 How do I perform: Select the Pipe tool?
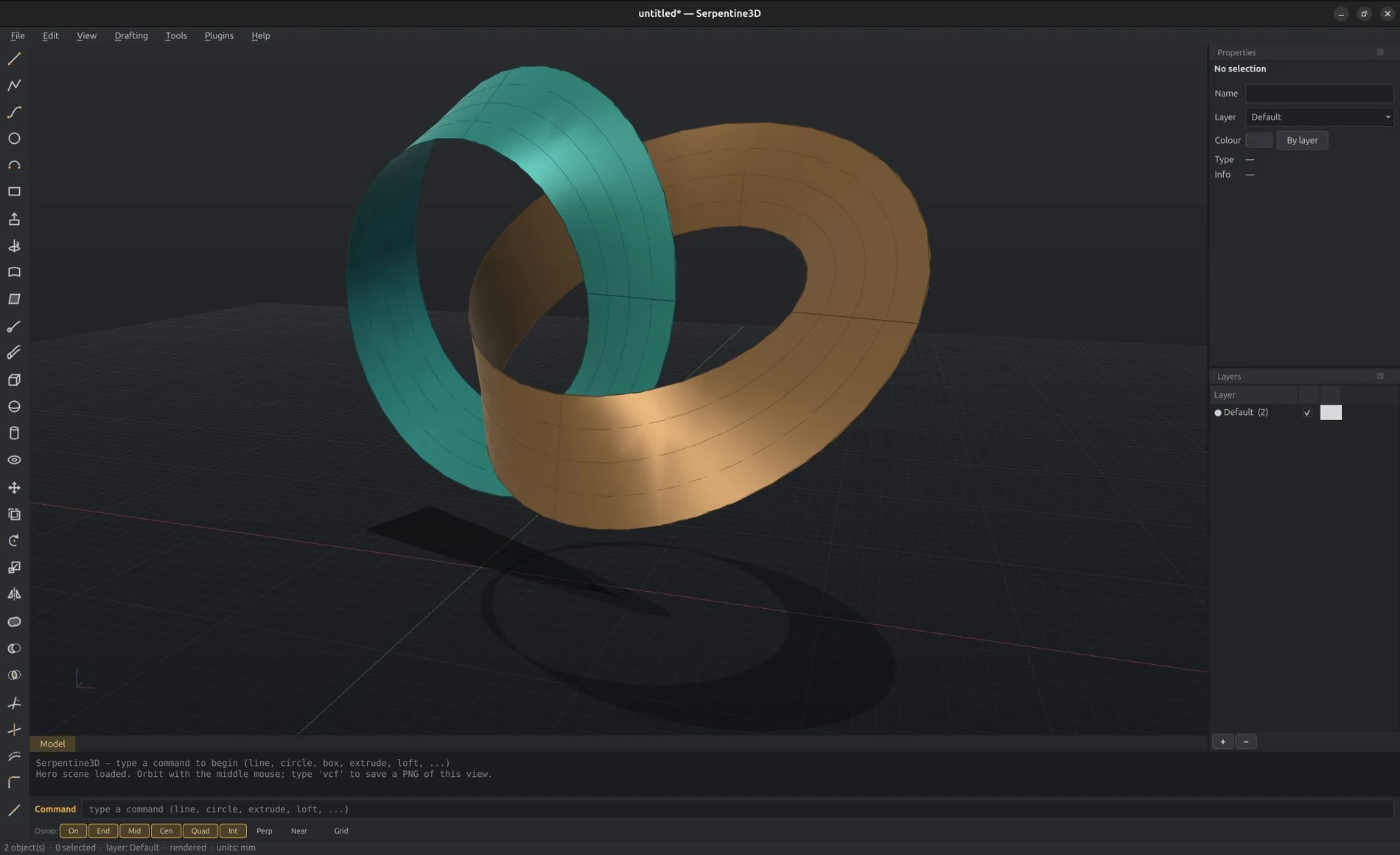coord(14,353)
